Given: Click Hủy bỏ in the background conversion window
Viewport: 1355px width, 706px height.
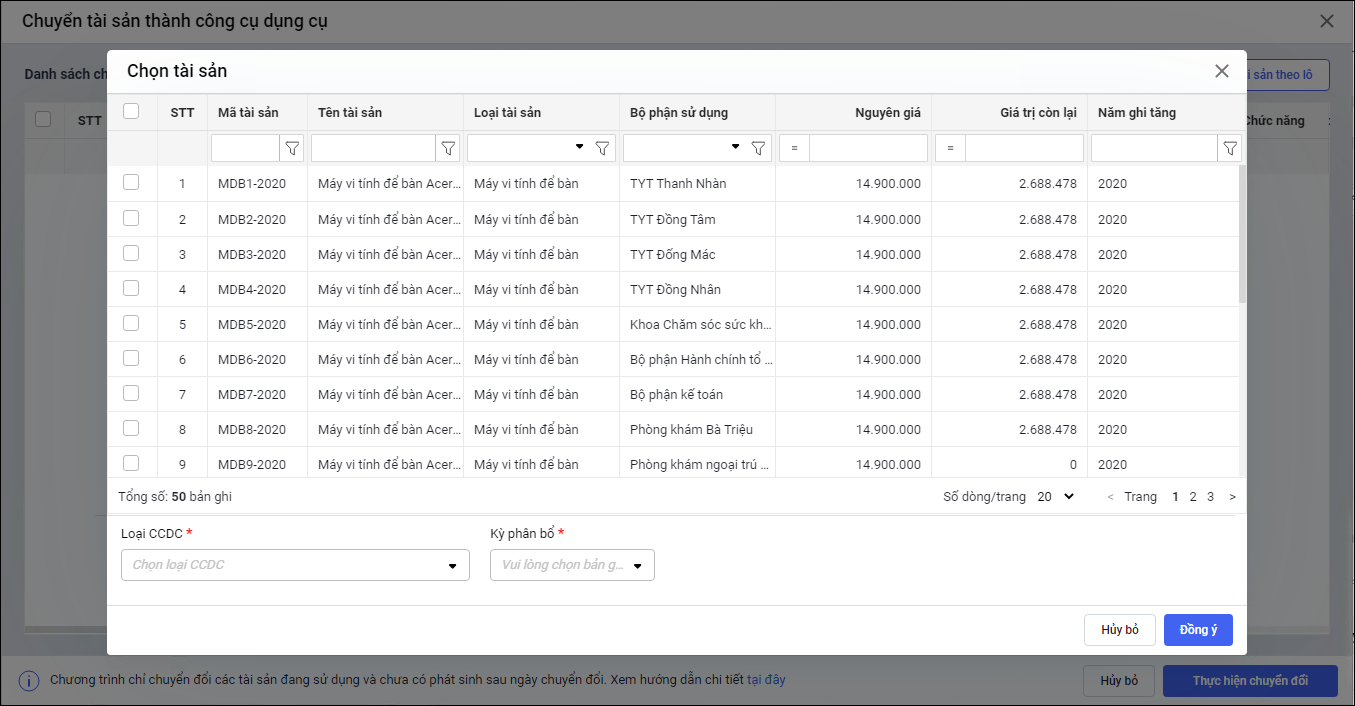Looking at the screenshot, I should [x=1119, y=681].
